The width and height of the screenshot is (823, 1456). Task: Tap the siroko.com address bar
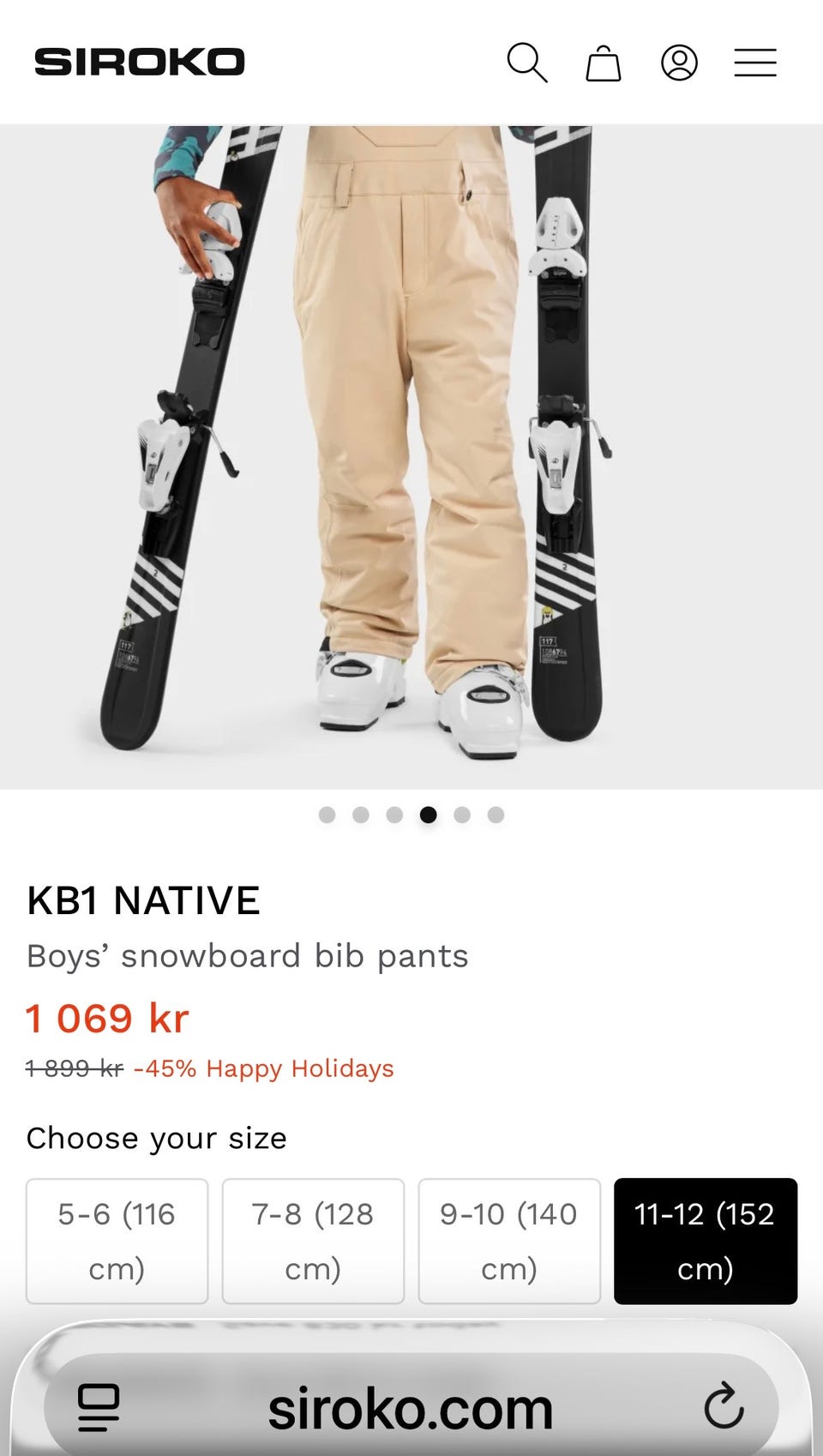[x=411, y=1406]
